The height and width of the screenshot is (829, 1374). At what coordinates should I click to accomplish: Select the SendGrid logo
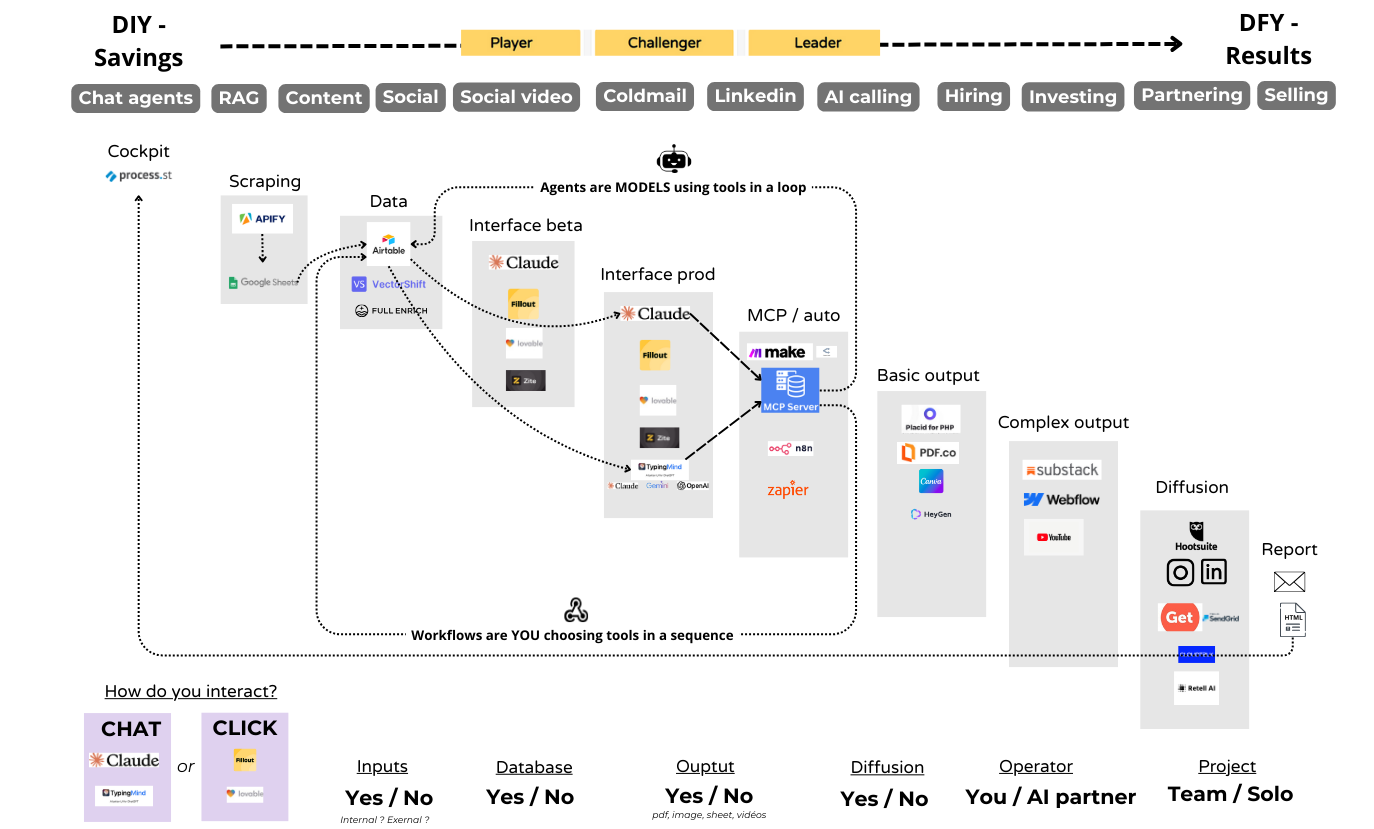click(1221, 618)
